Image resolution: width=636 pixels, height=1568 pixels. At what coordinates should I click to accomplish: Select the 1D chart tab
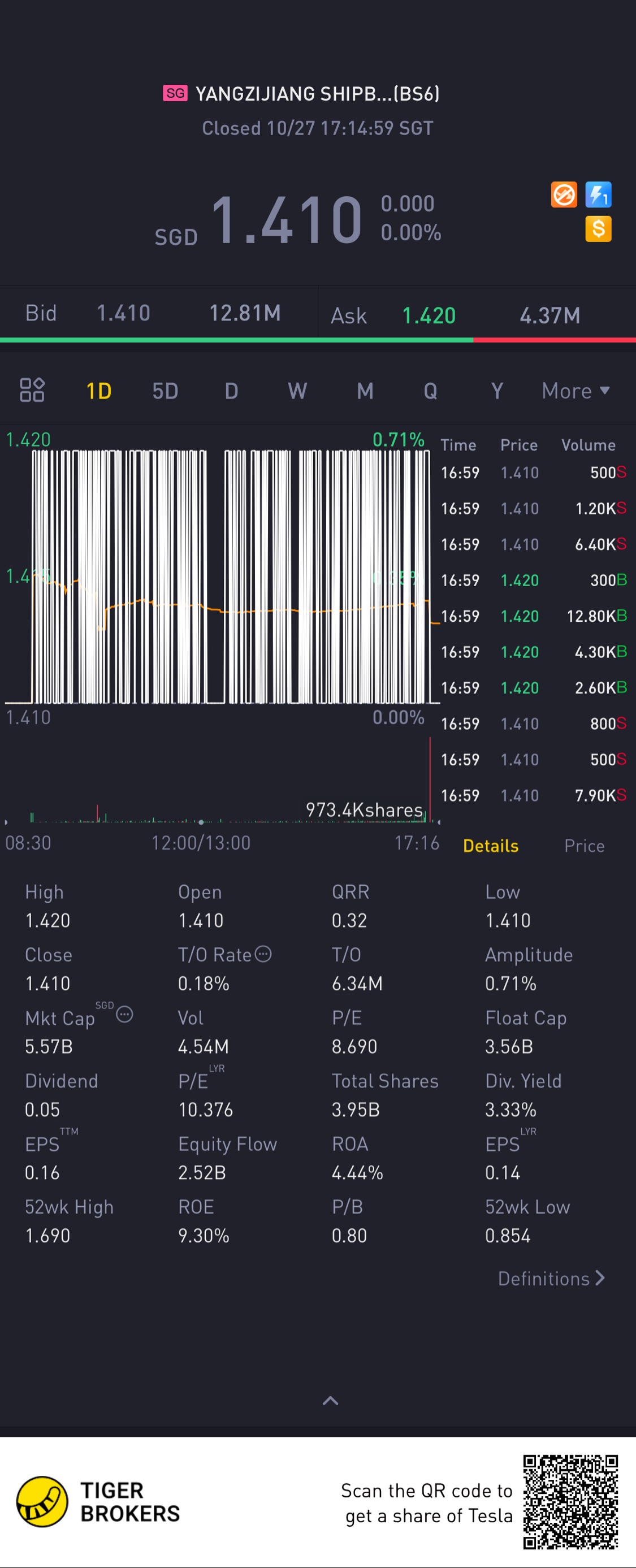98,391
